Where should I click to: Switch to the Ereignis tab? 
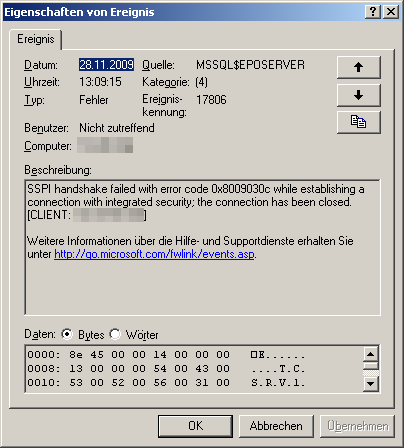click(36, 39)
